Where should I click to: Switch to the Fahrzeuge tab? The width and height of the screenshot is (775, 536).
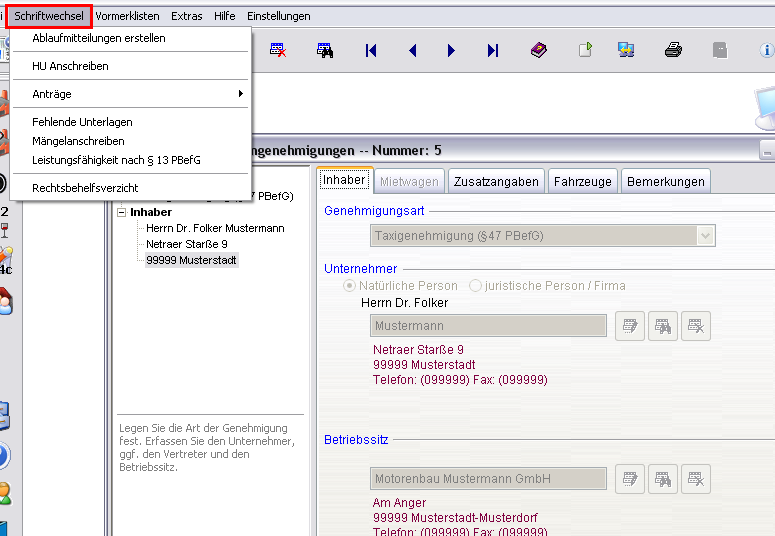pos(582,181)
